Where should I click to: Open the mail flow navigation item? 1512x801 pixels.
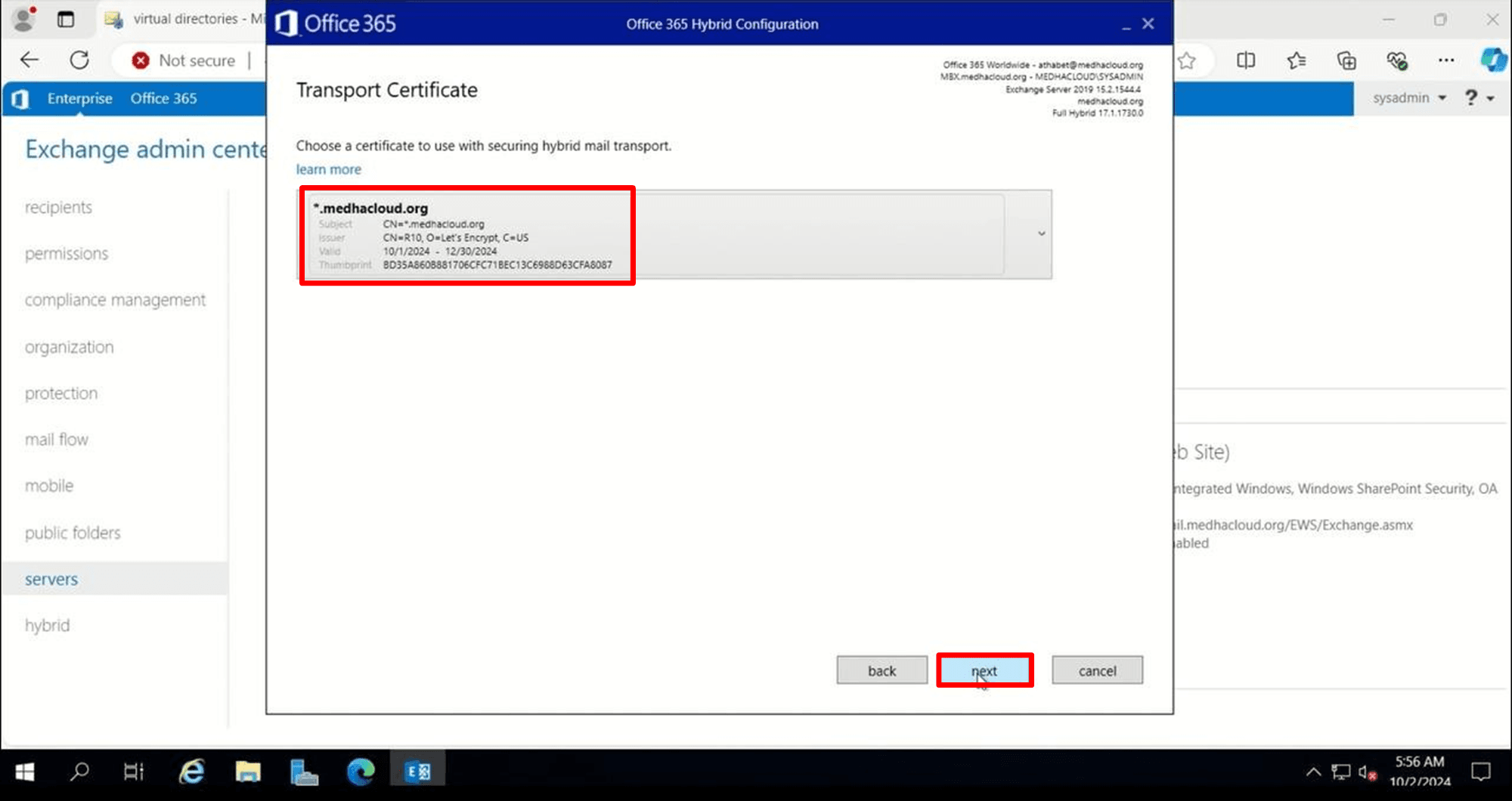click(x=57, y=440)
